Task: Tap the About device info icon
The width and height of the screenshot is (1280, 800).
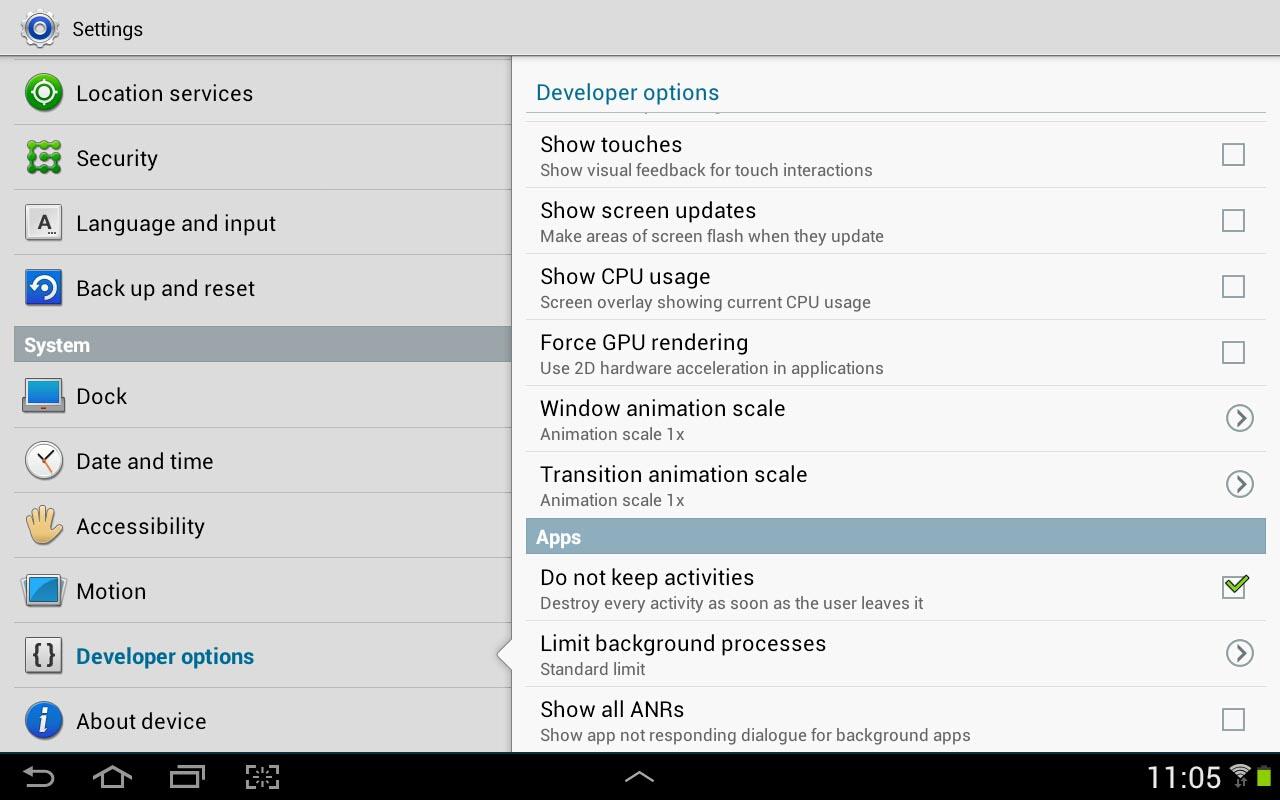Action: (x=44, y=721)
